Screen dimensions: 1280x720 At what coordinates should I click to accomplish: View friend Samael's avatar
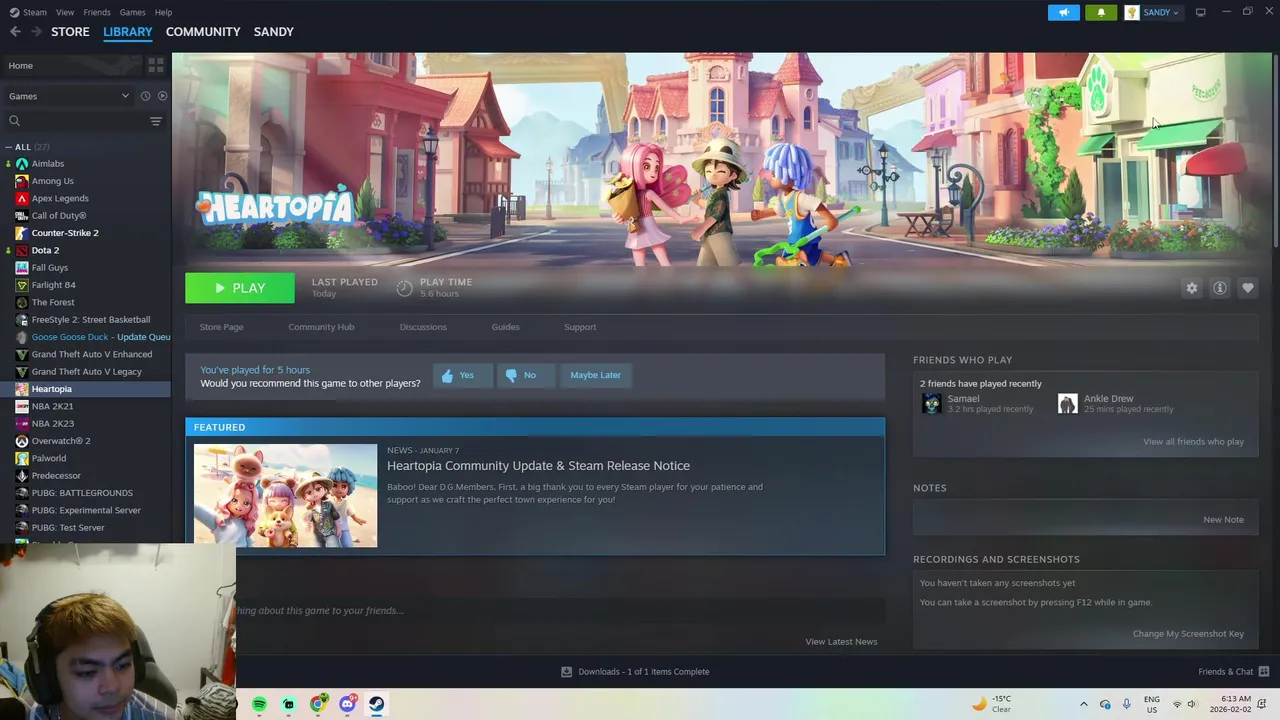tap(931, 403)
